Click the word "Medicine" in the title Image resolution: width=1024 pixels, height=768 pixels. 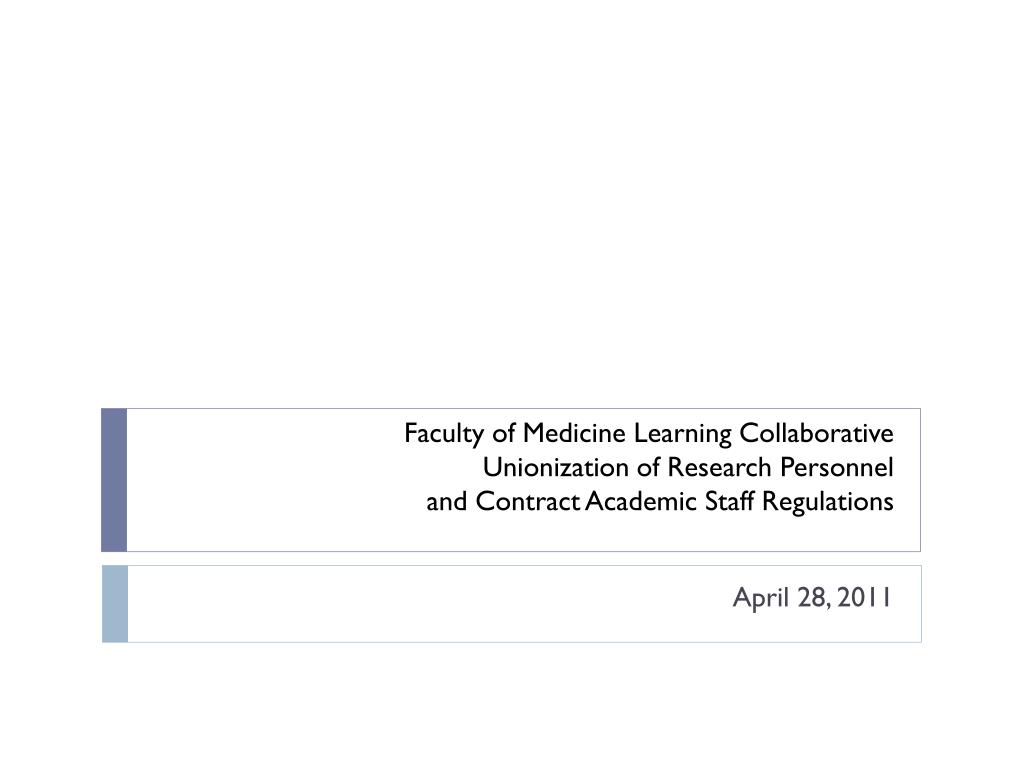pos(574,433)
